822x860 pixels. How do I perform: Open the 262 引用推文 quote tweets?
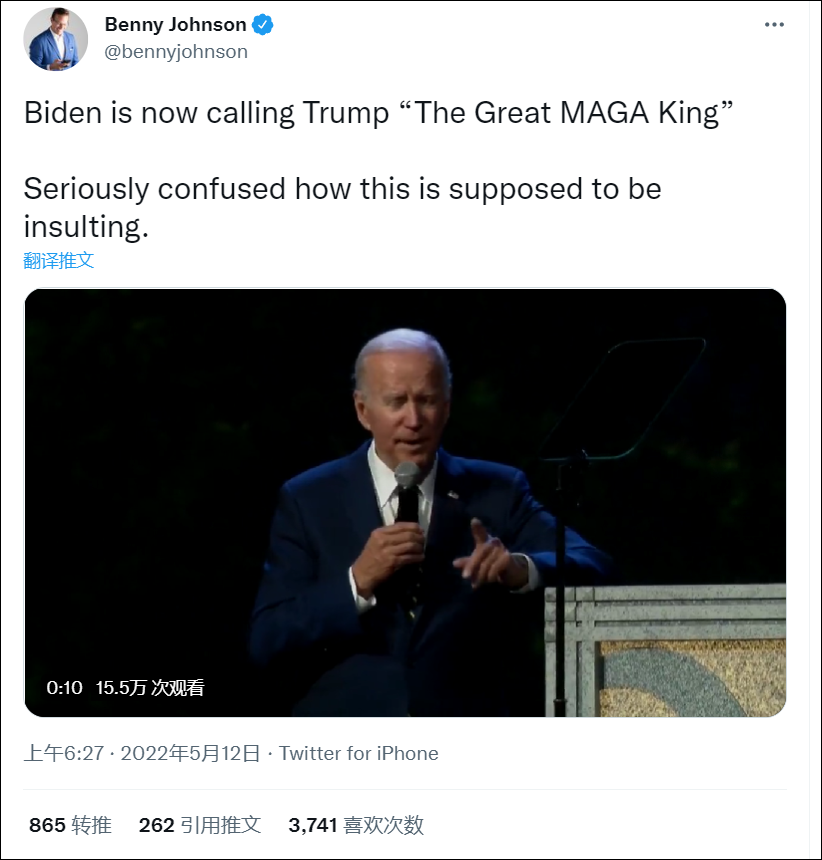pyautogui.click(x=200, y=825)
